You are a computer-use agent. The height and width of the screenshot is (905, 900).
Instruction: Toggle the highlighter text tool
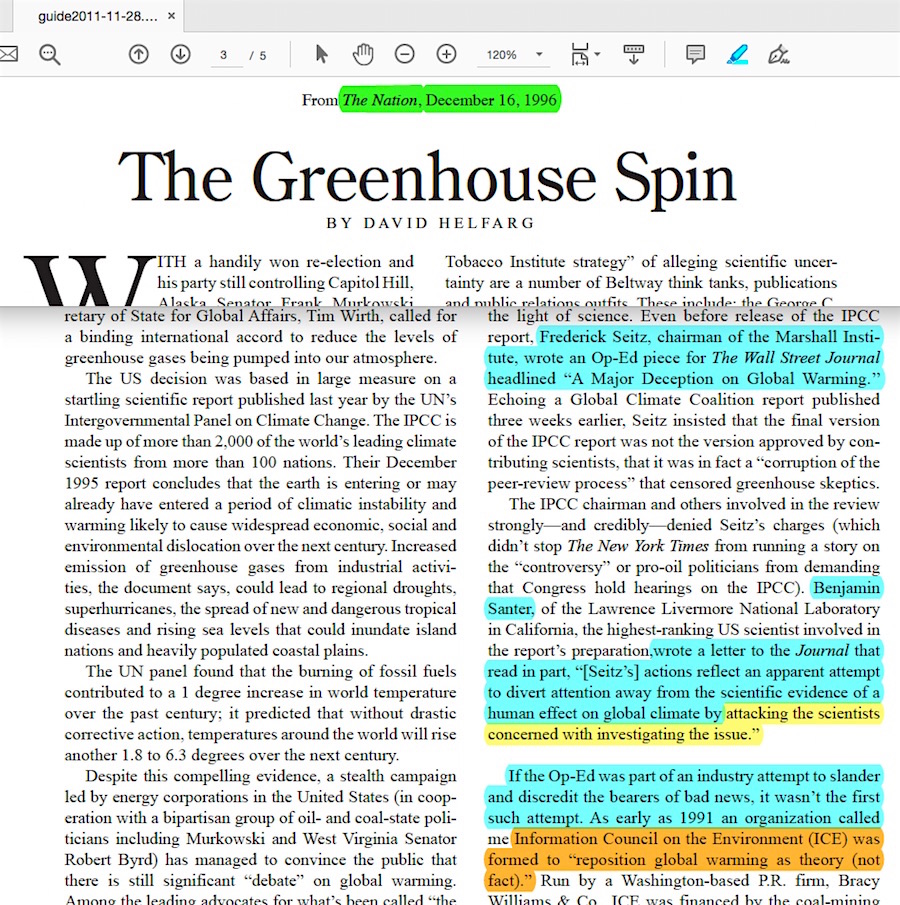point(737,54)
